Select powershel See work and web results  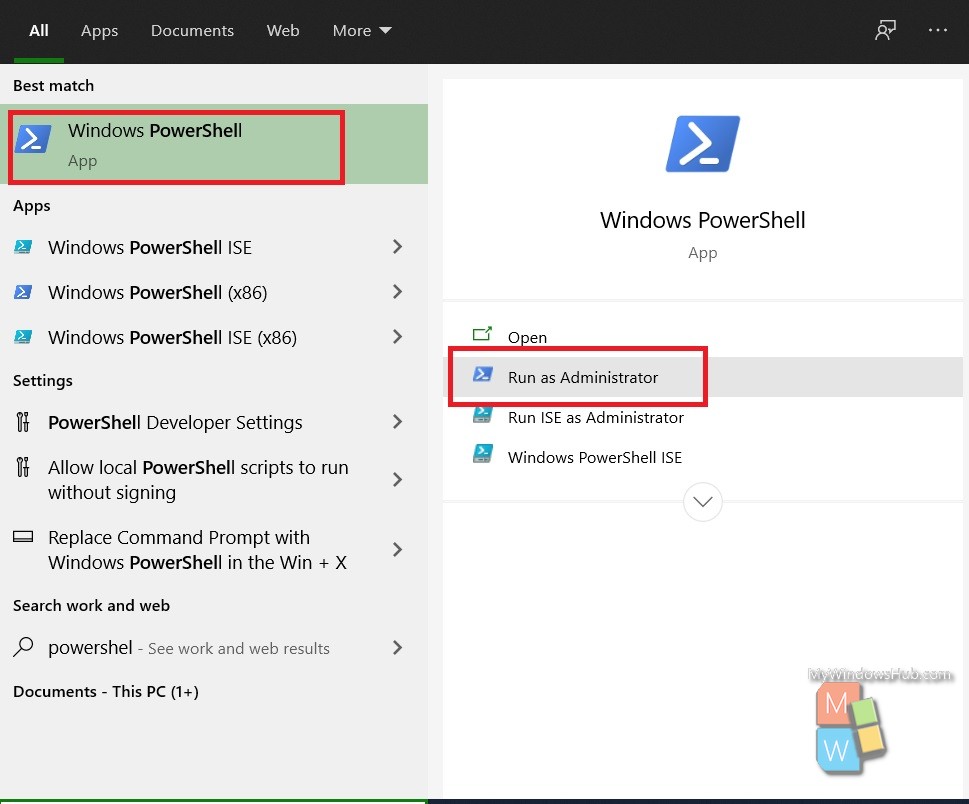(x=214, y=648)
